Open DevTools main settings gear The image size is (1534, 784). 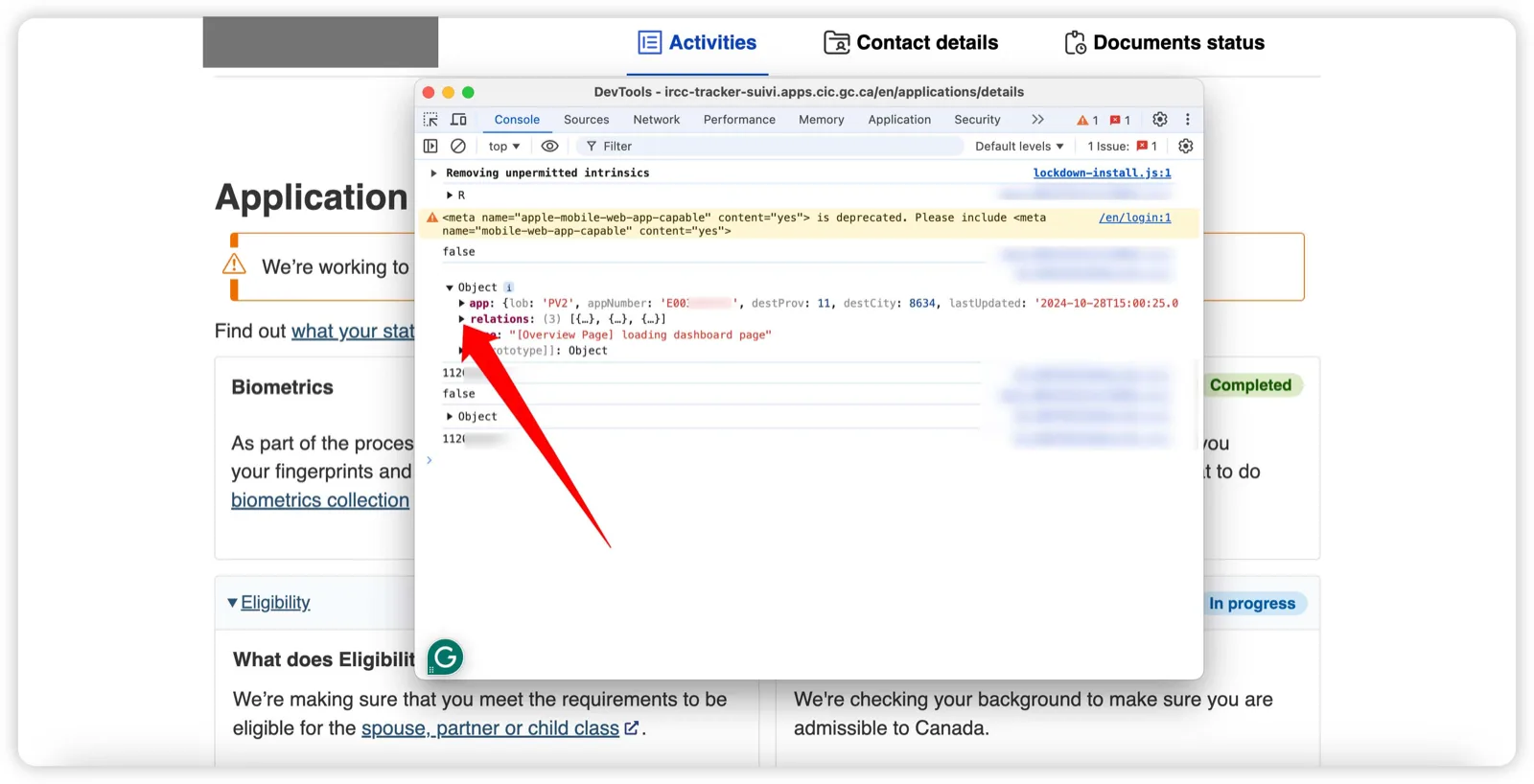tap(1160, 120)
